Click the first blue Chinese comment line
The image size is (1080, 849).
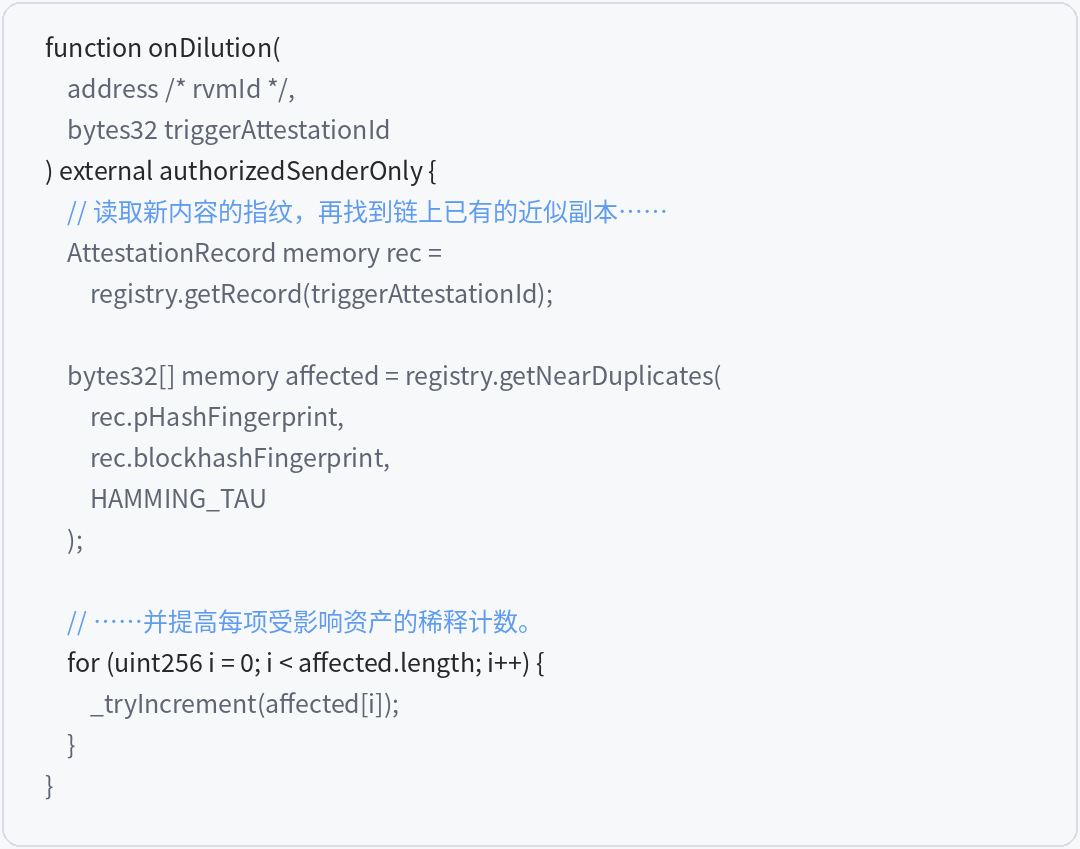[x=367, y=212]
